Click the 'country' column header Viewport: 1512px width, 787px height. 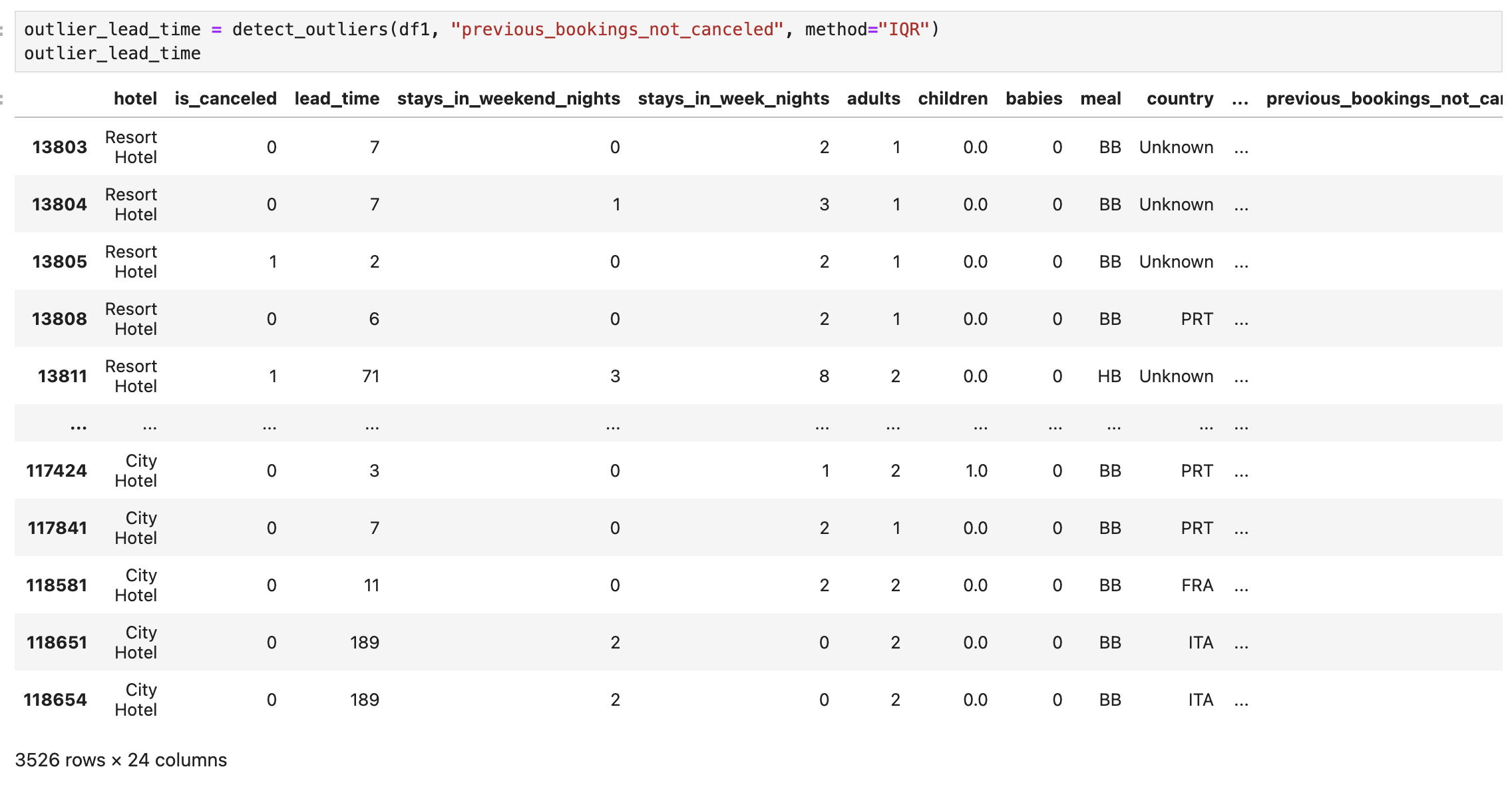(x=1179, y=99)
